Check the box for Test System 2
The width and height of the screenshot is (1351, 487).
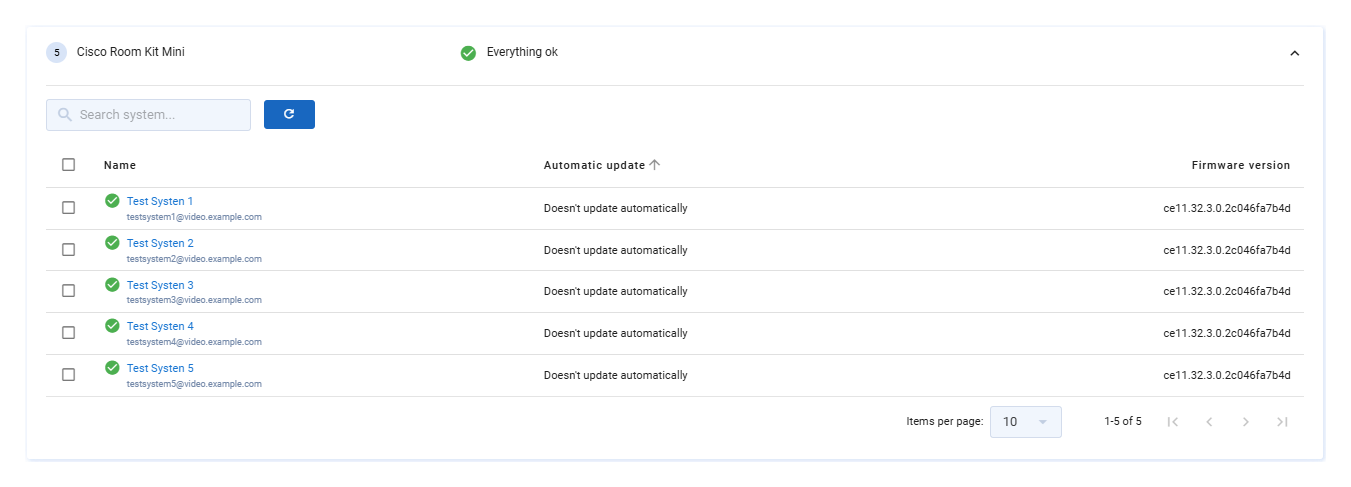pos(68,250)
